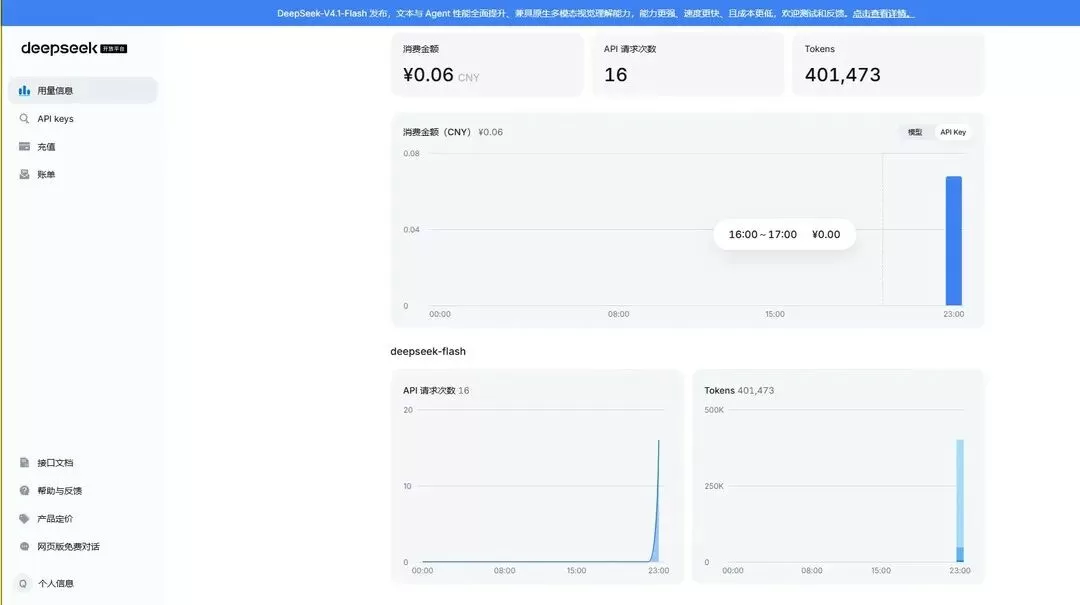Screen dimensions: 1080x605
Task: Click the 08:00 label under the spending chart
Action: click(619, 314)
